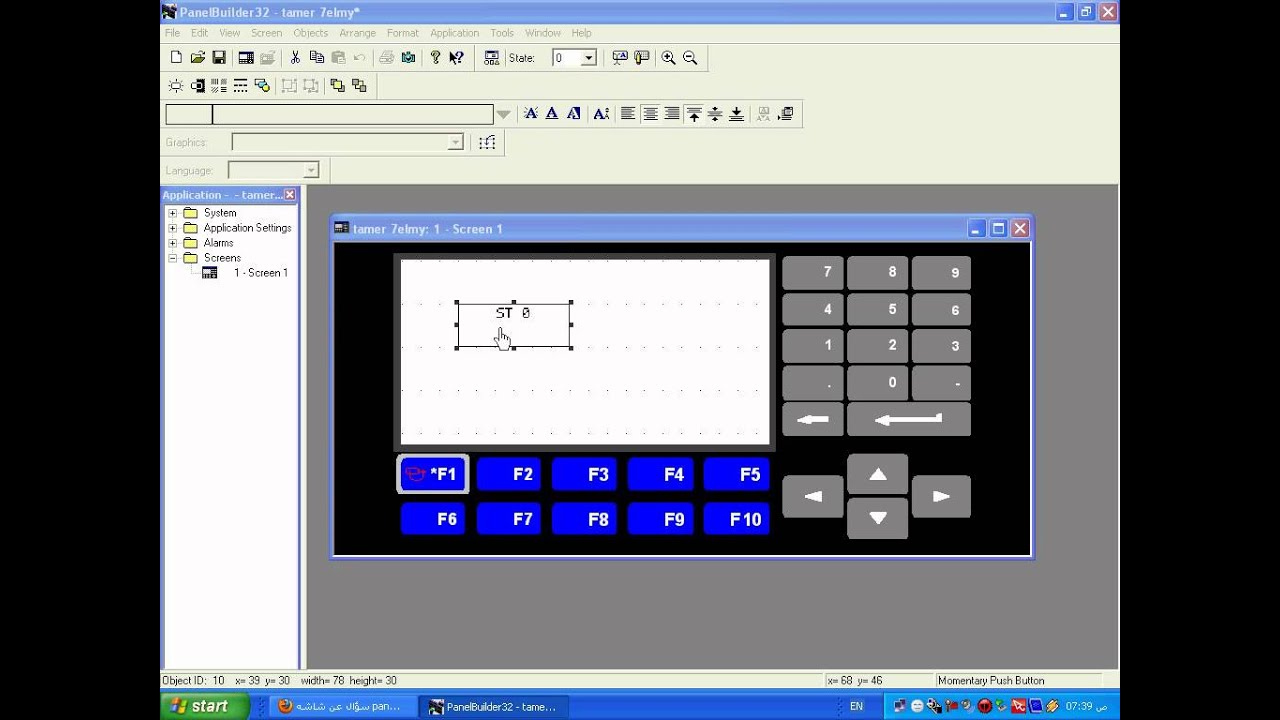
Task: Align text to top icon
Action: 694,114
